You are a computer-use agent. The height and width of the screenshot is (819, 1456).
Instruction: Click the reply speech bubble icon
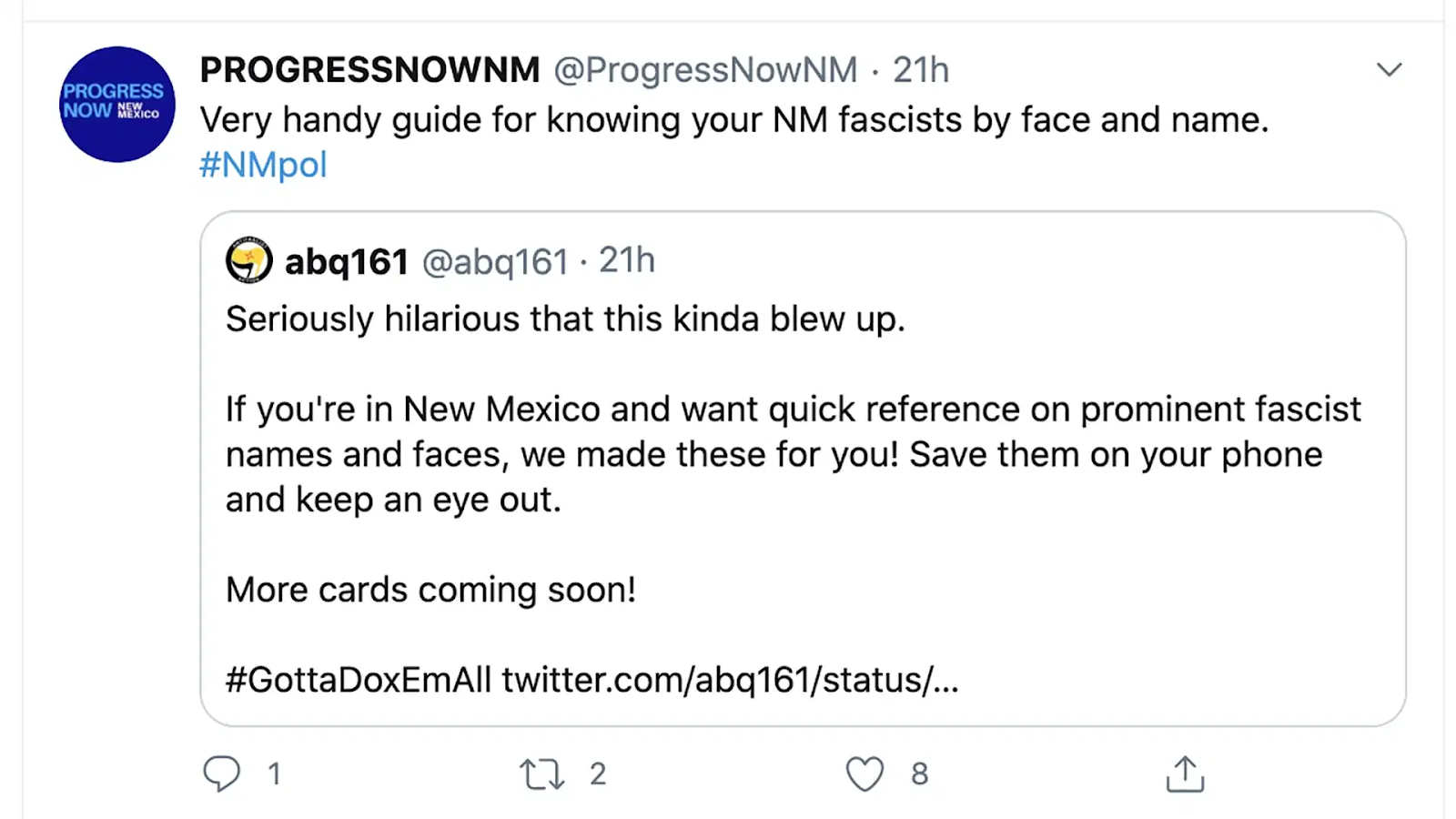(221, 773)
